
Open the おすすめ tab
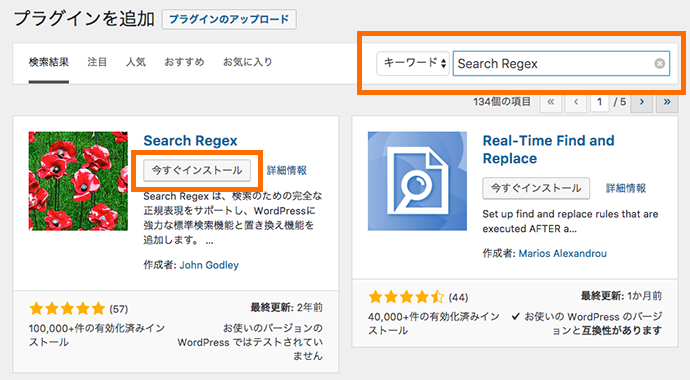(184, 62)
